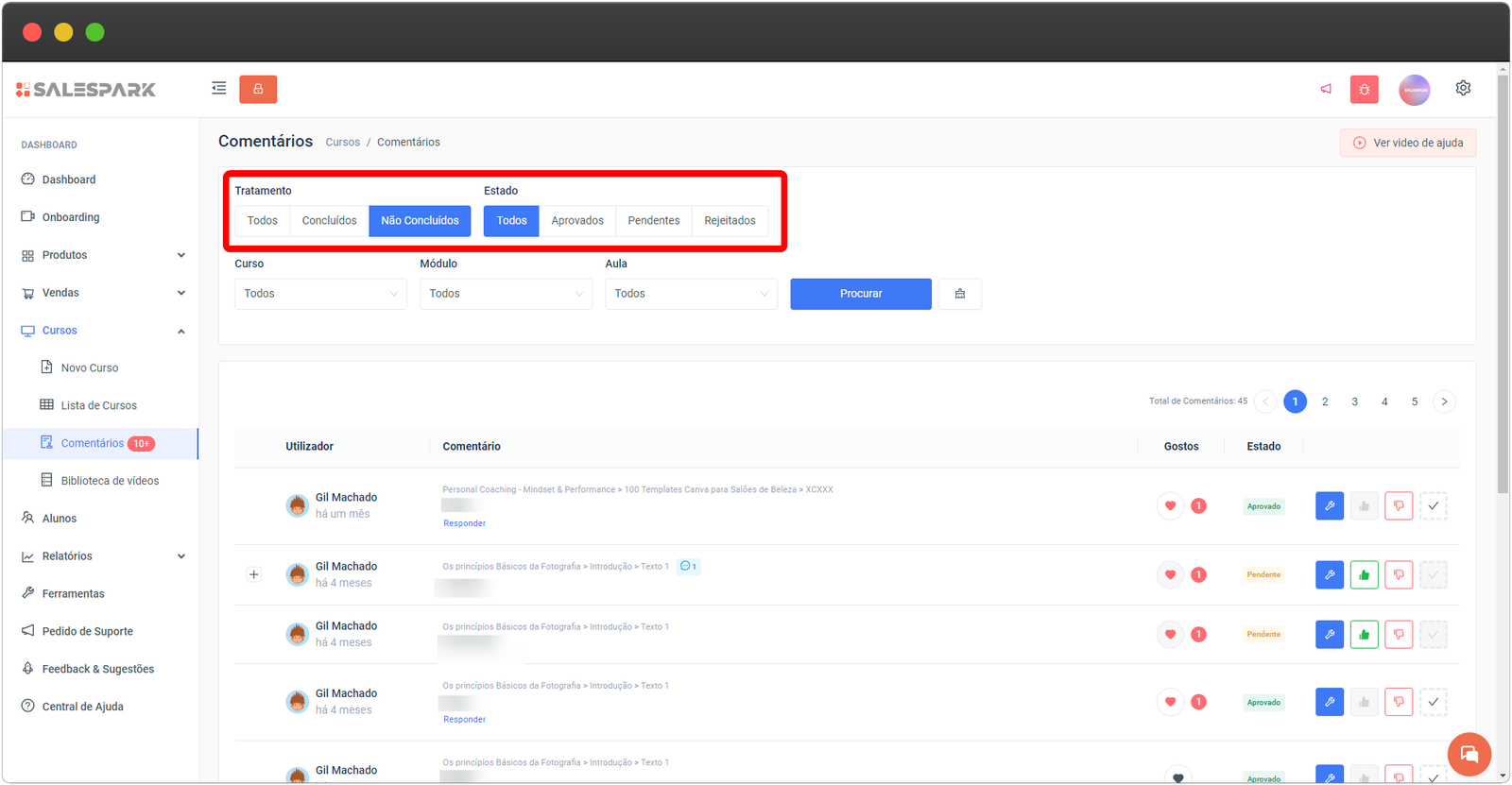Open the Curso dropdown
Screen dimensions: 1512x785
click(x=320, y=294)
